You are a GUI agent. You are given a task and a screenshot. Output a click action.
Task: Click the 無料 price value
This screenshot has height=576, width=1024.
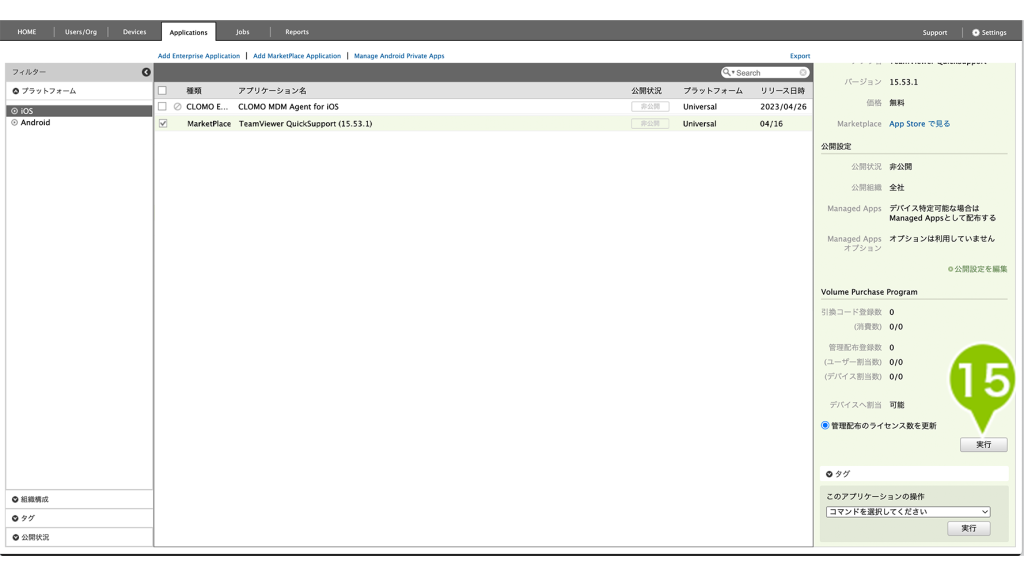pyautogui.click(x=897, y=103)
